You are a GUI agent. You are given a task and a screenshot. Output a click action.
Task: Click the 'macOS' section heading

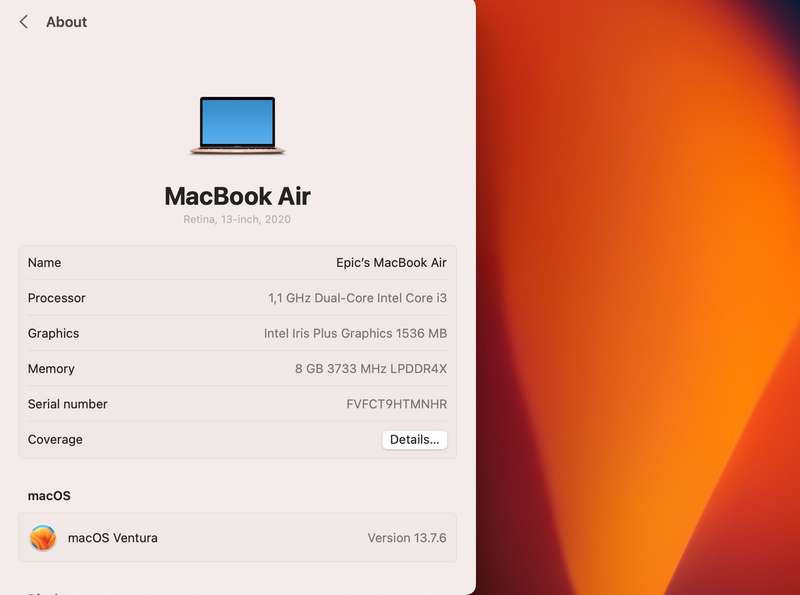pyautogui.click(x=49, y=496)
